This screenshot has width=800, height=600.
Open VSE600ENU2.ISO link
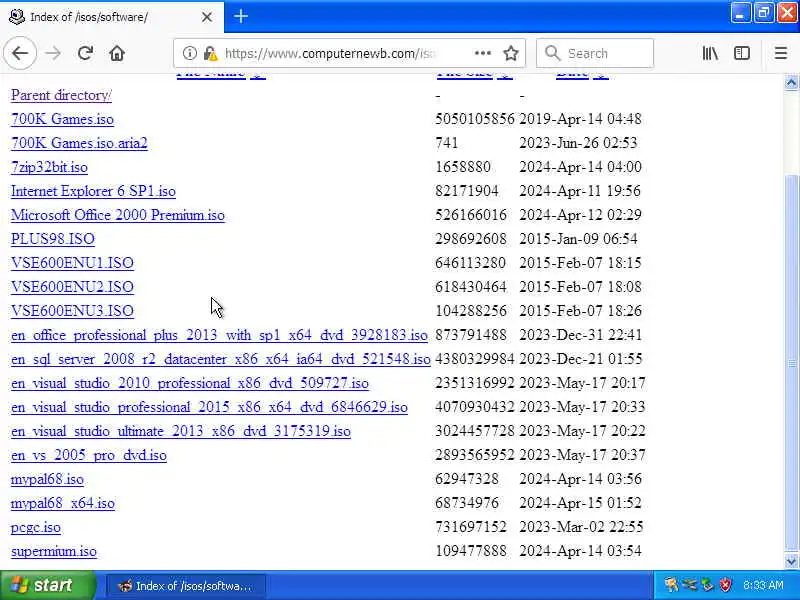click(72, 287)
